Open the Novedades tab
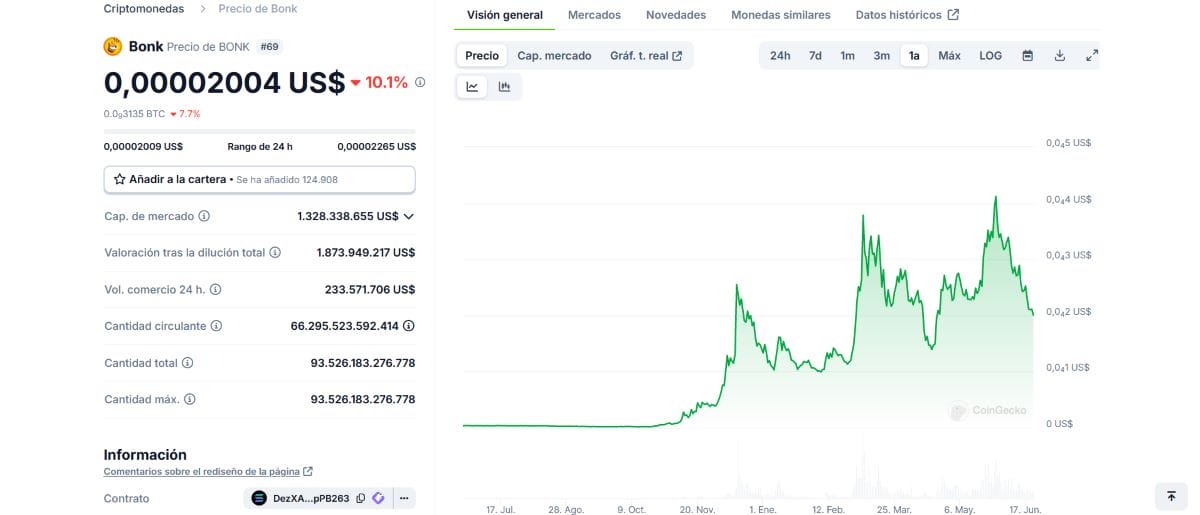The width and height of the screenshot is (1200, 515). 676,15
